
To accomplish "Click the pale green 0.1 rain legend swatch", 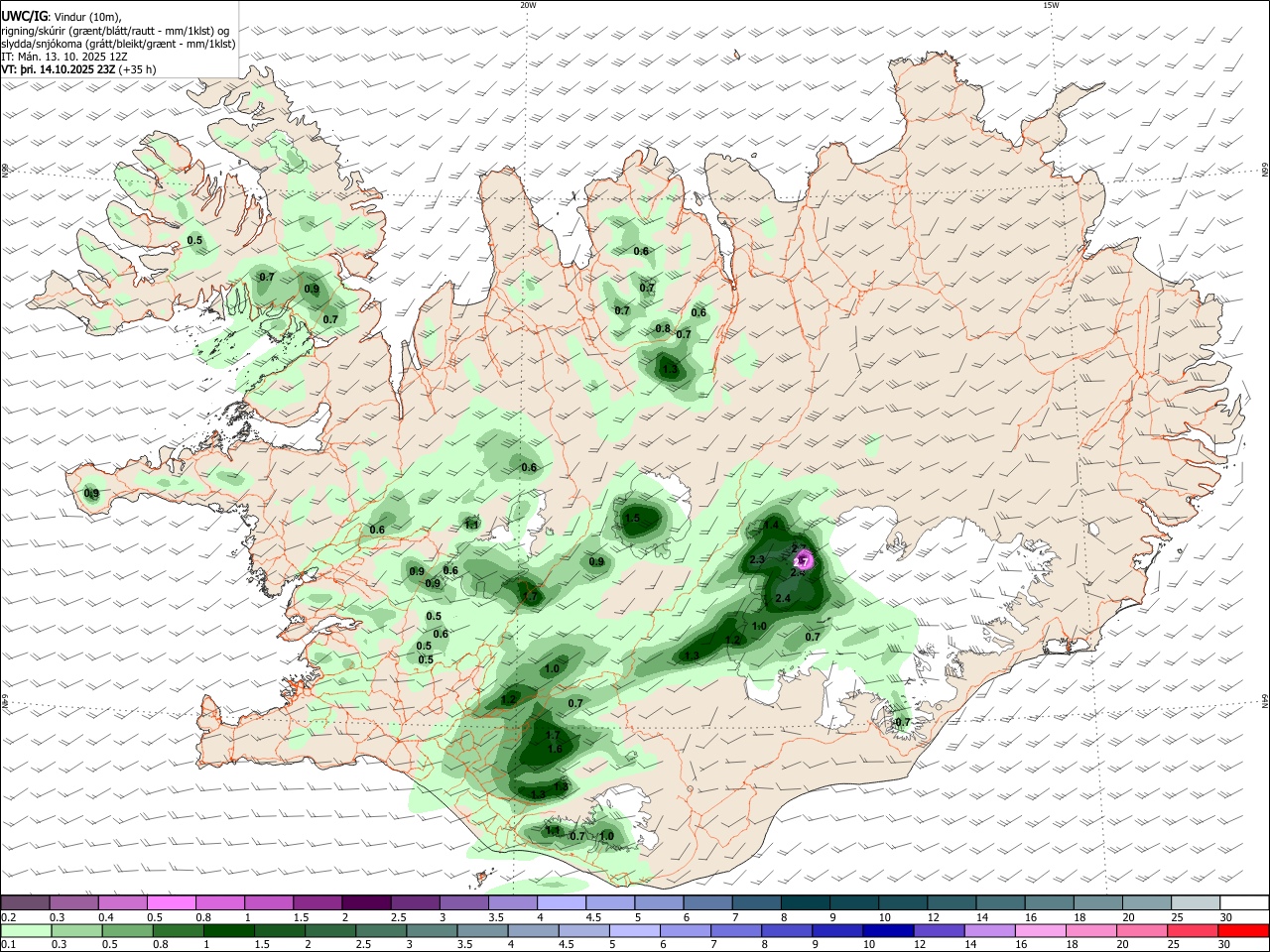I will tap(25, 931).
